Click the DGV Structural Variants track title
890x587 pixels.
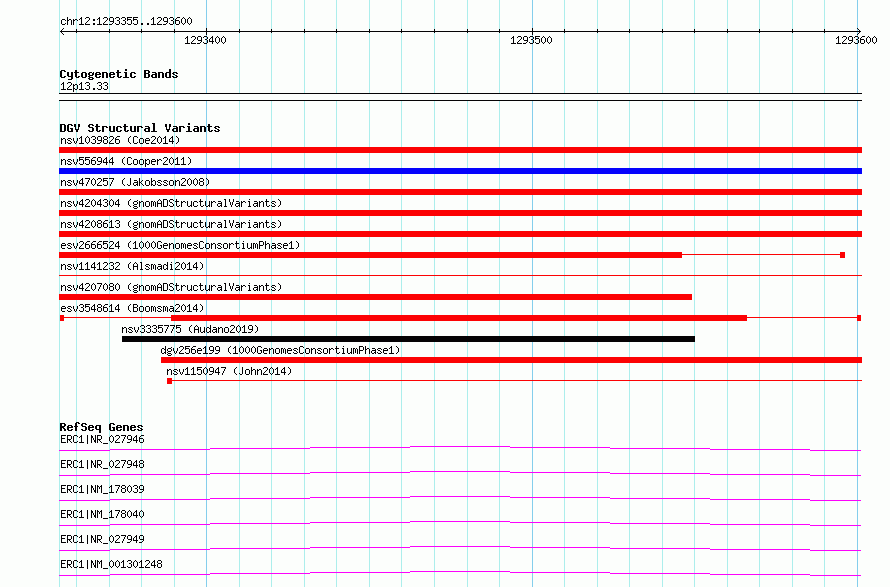coord(140,128)
